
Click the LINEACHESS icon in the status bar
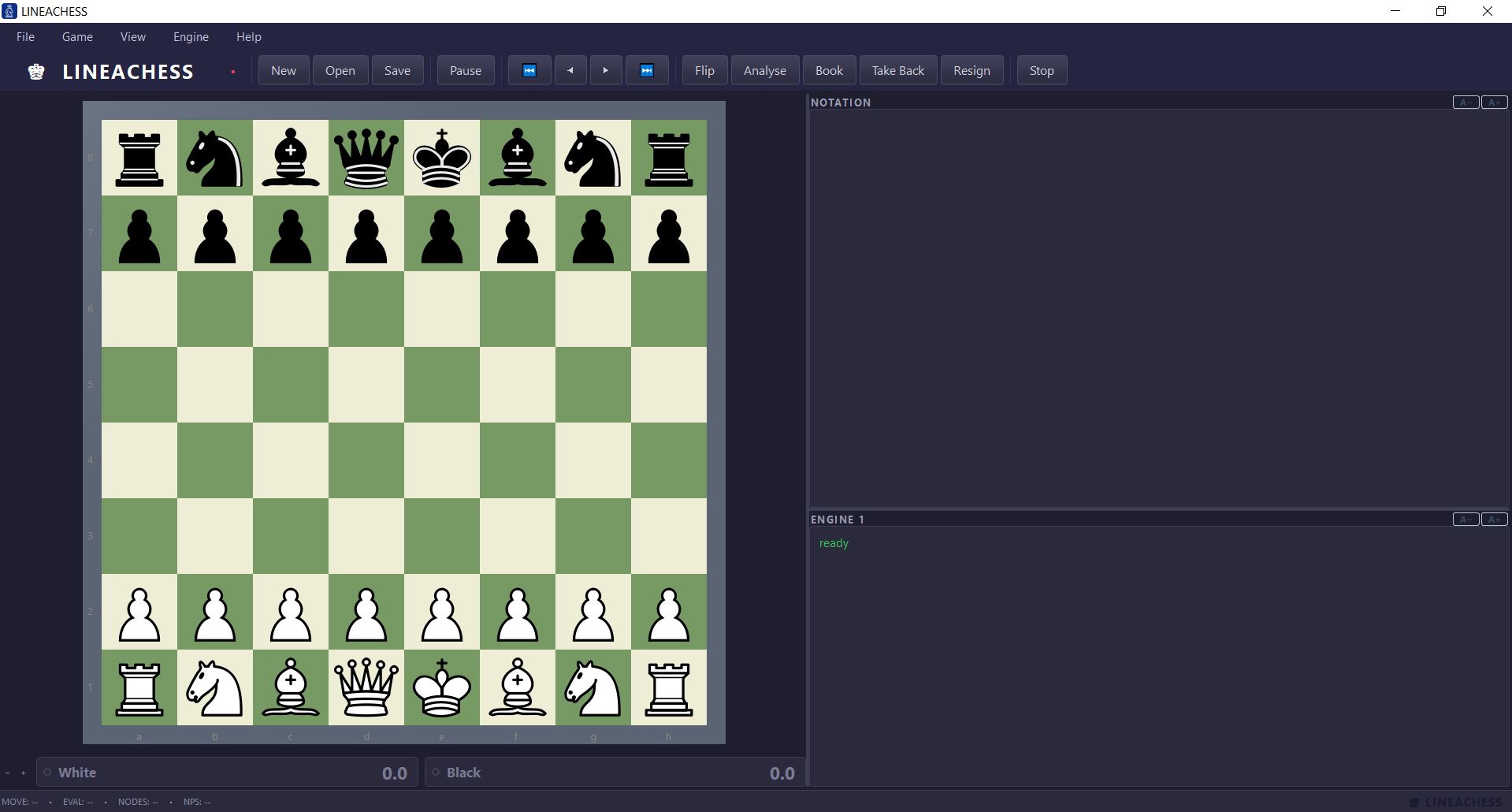[1414, 802]
